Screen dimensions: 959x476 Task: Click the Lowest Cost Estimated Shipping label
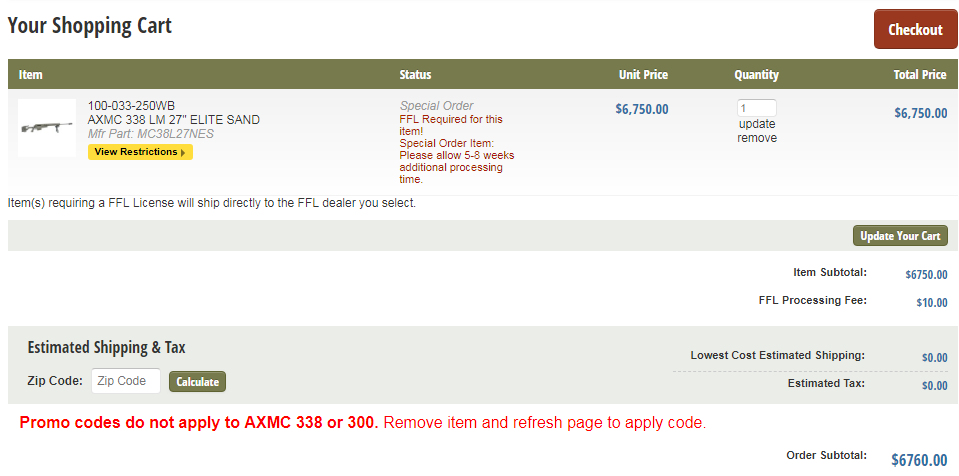[x=778, y=355]
